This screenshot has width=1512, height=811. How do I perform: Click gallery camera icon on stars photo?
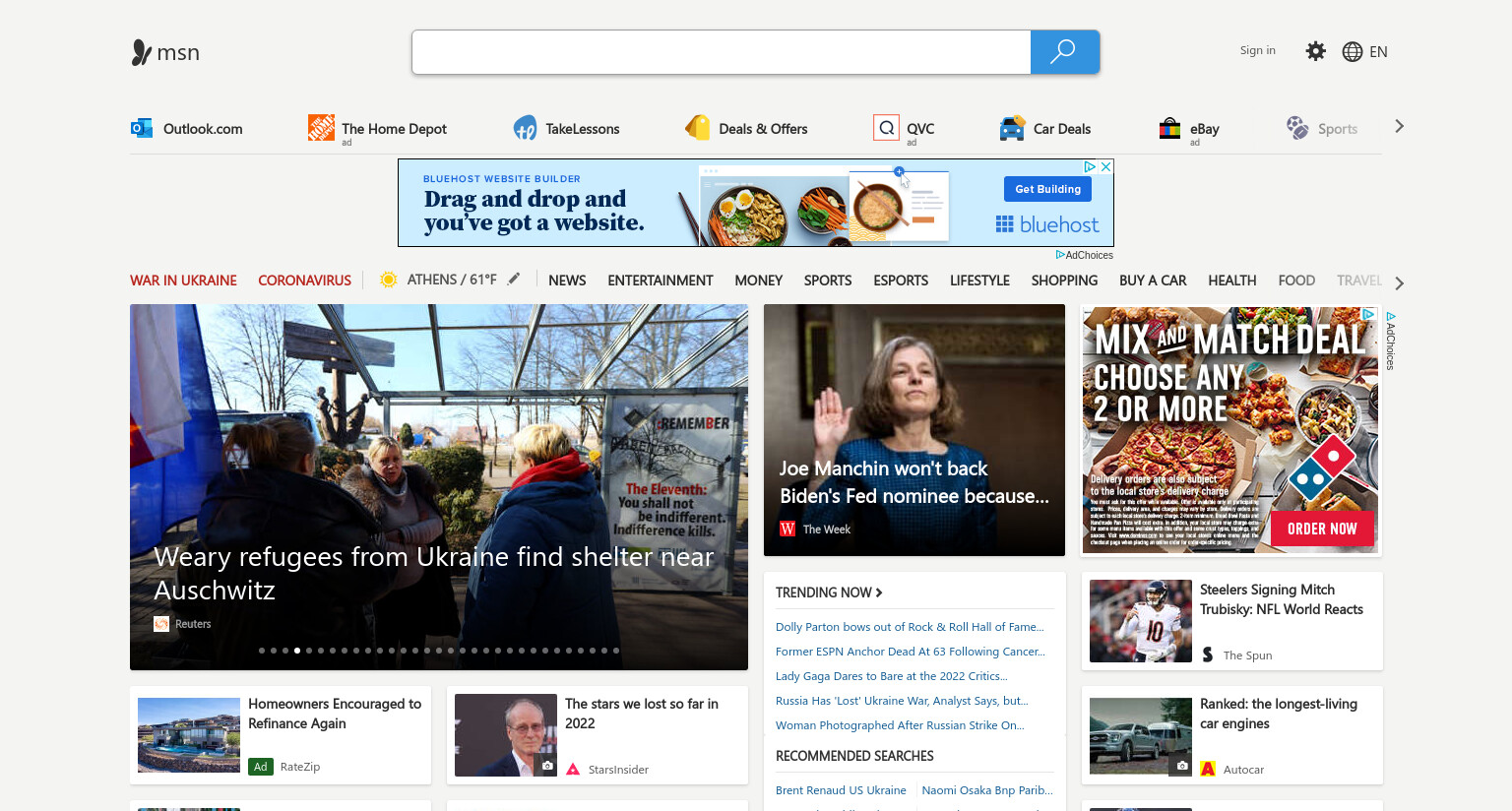pos(547,766)
